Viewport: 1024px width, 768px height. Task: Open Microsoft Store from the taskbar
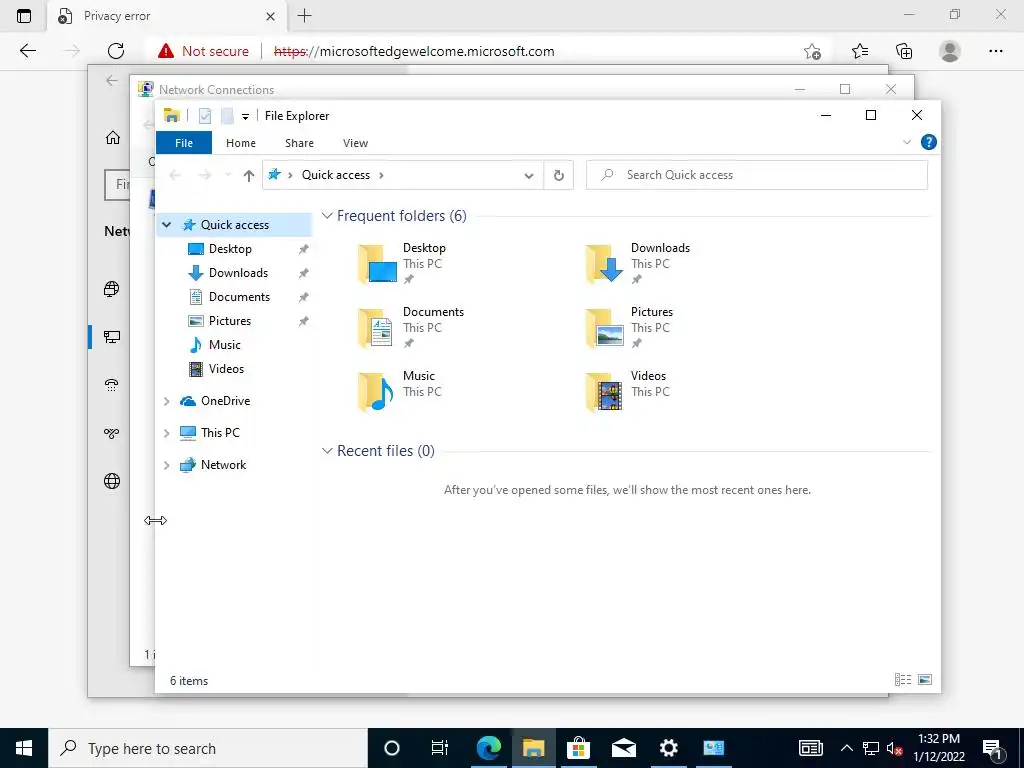click(x=578, y=748)
